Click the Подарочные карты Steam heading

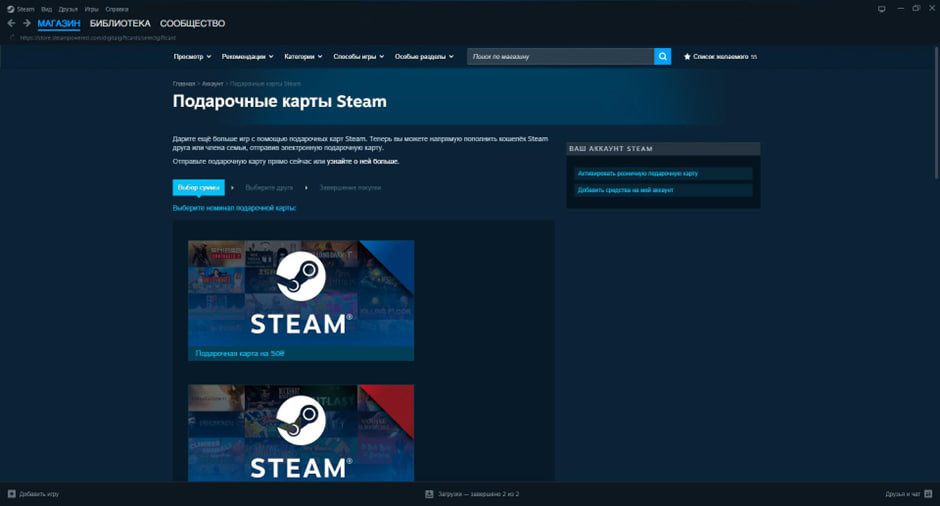coord(279,101)
